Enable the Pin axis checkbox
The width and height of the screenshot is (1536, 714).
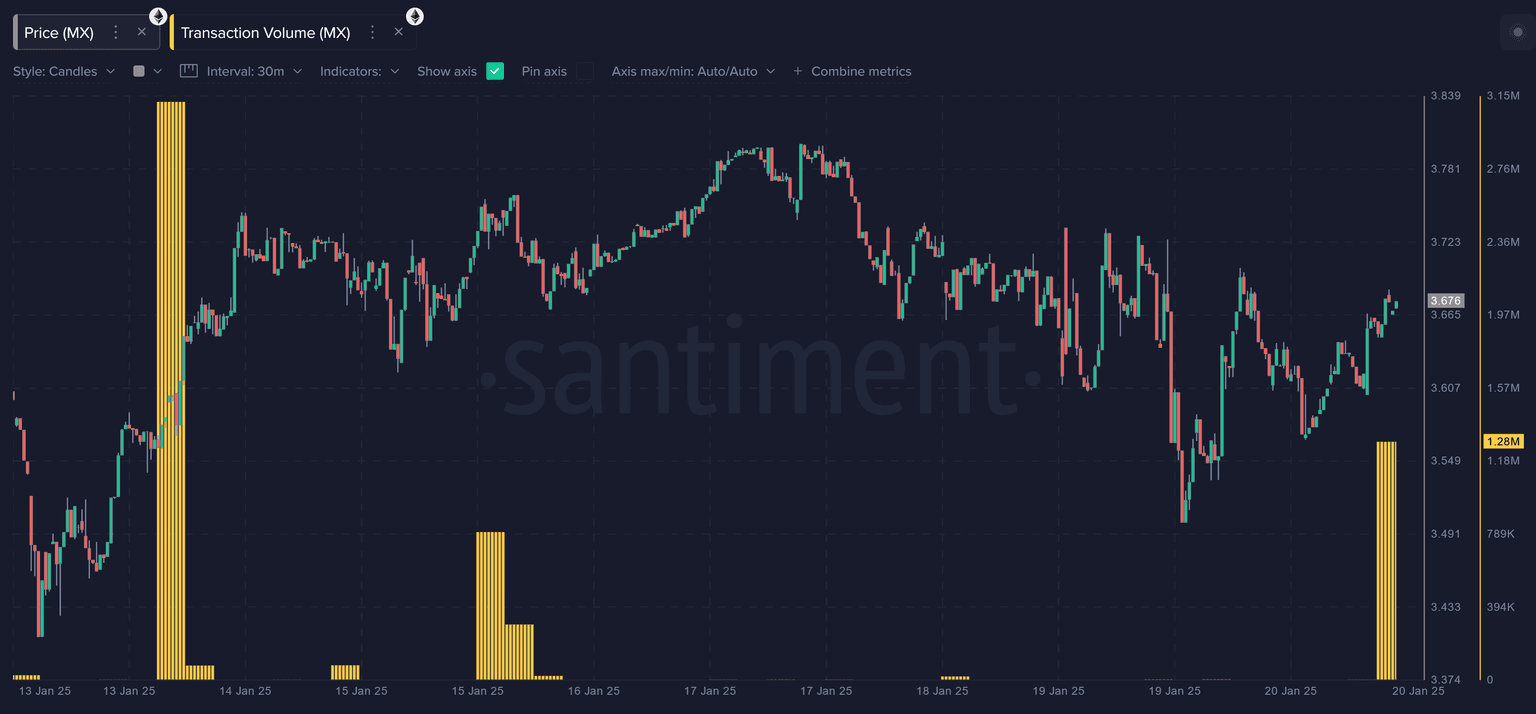point(585,71)
